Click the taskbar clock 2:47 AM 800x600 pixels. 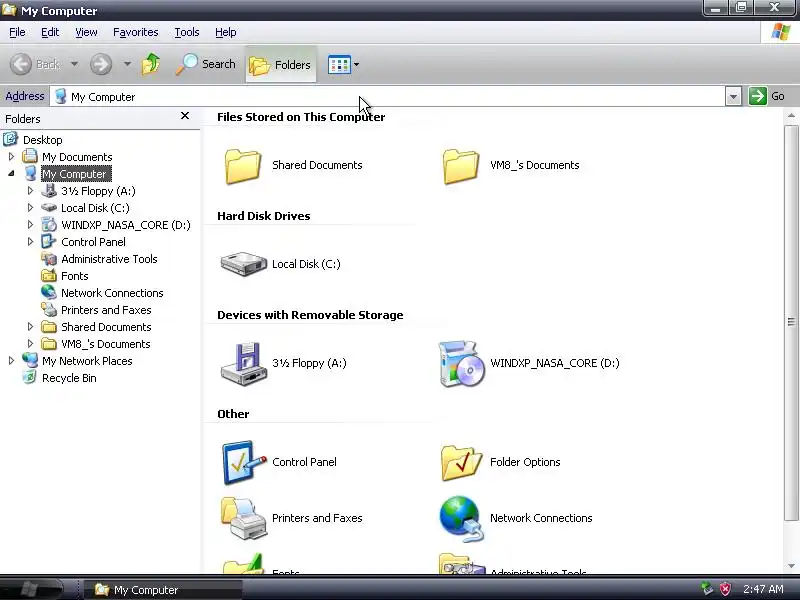[763, 589]
